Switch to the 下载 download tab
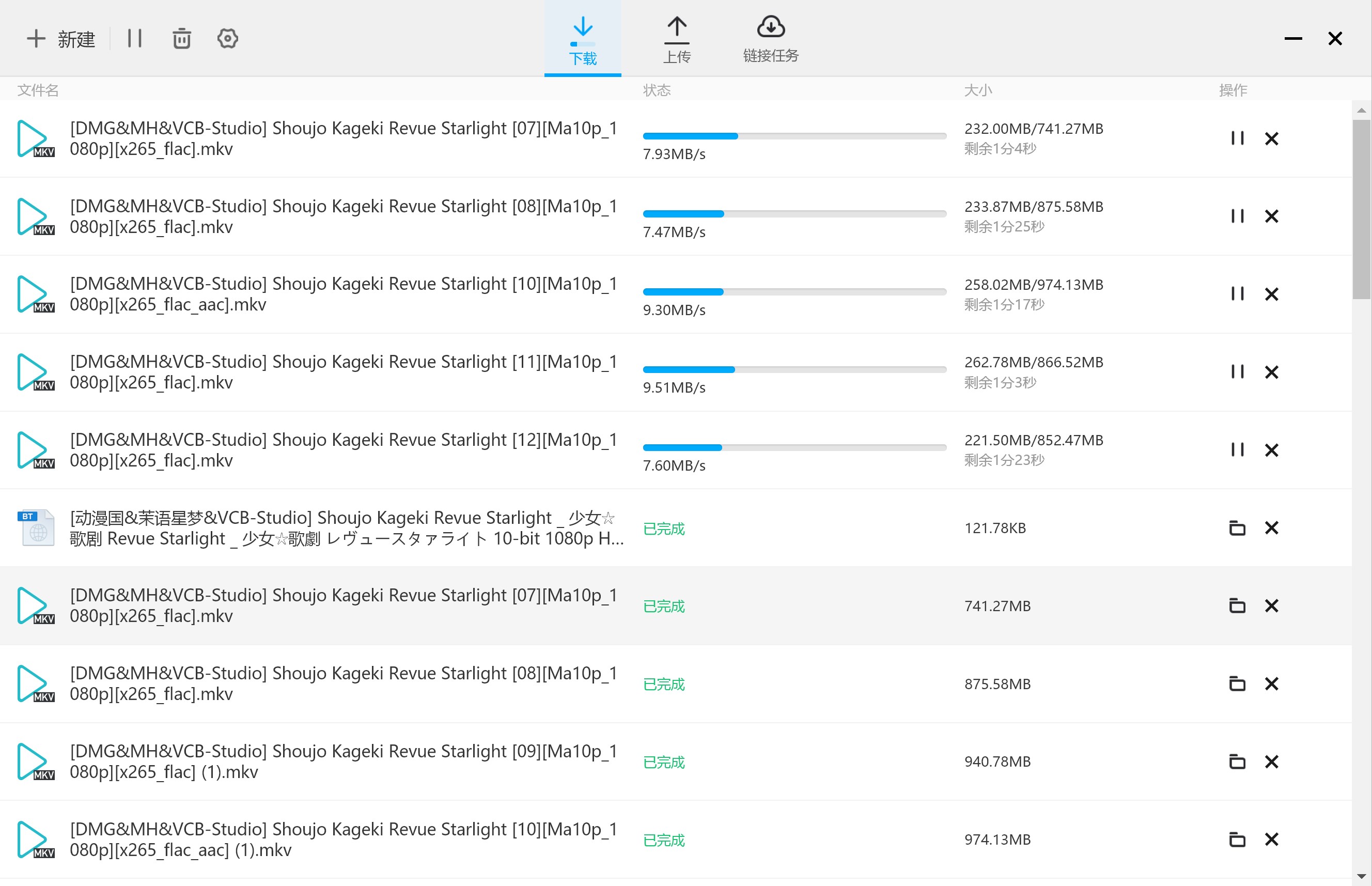The image size is (1372, 886). [x=583, y=39]
